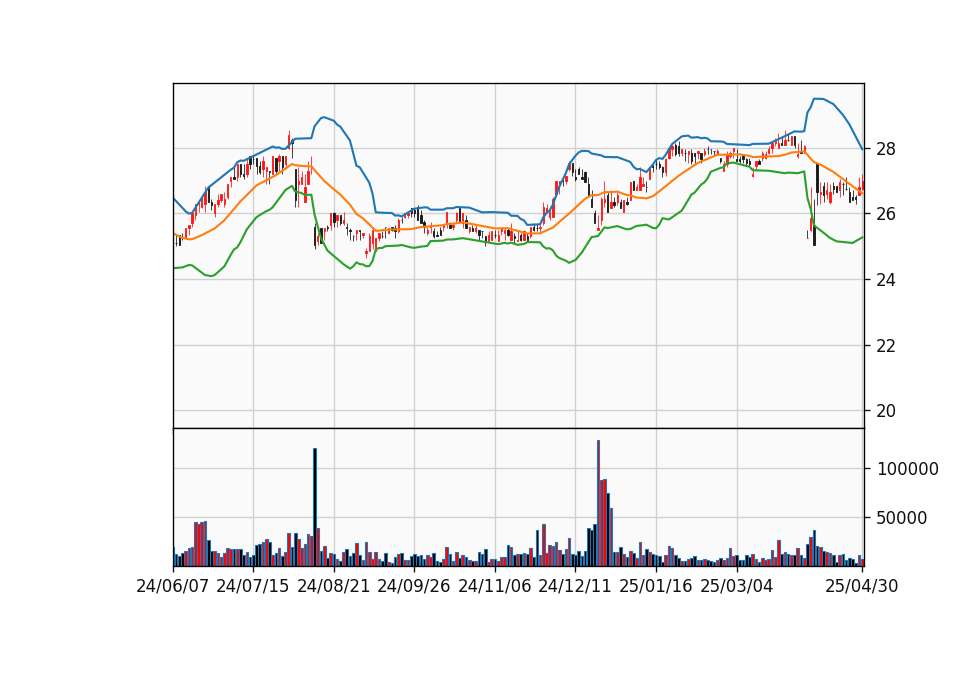Click the 25/01/16 date label
The height and width of the screenshot is (690, 960).
656,586
